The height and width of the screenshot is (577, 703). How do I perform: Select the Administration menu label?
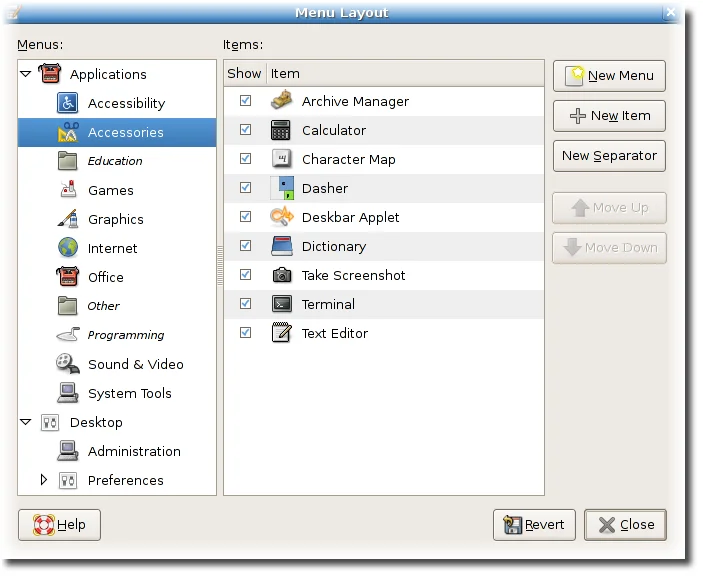(x=134, y=451)
